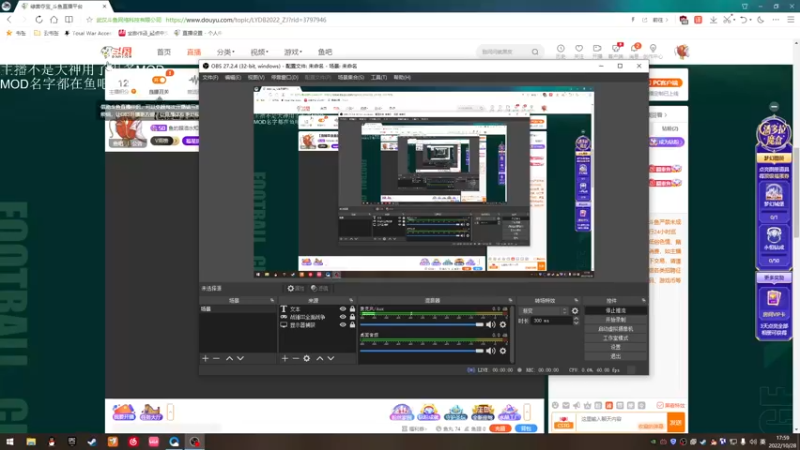This screenshot has height=450, width=800.
Task: Click Properties gear button above Scenes panel
Action: (295, 288)
